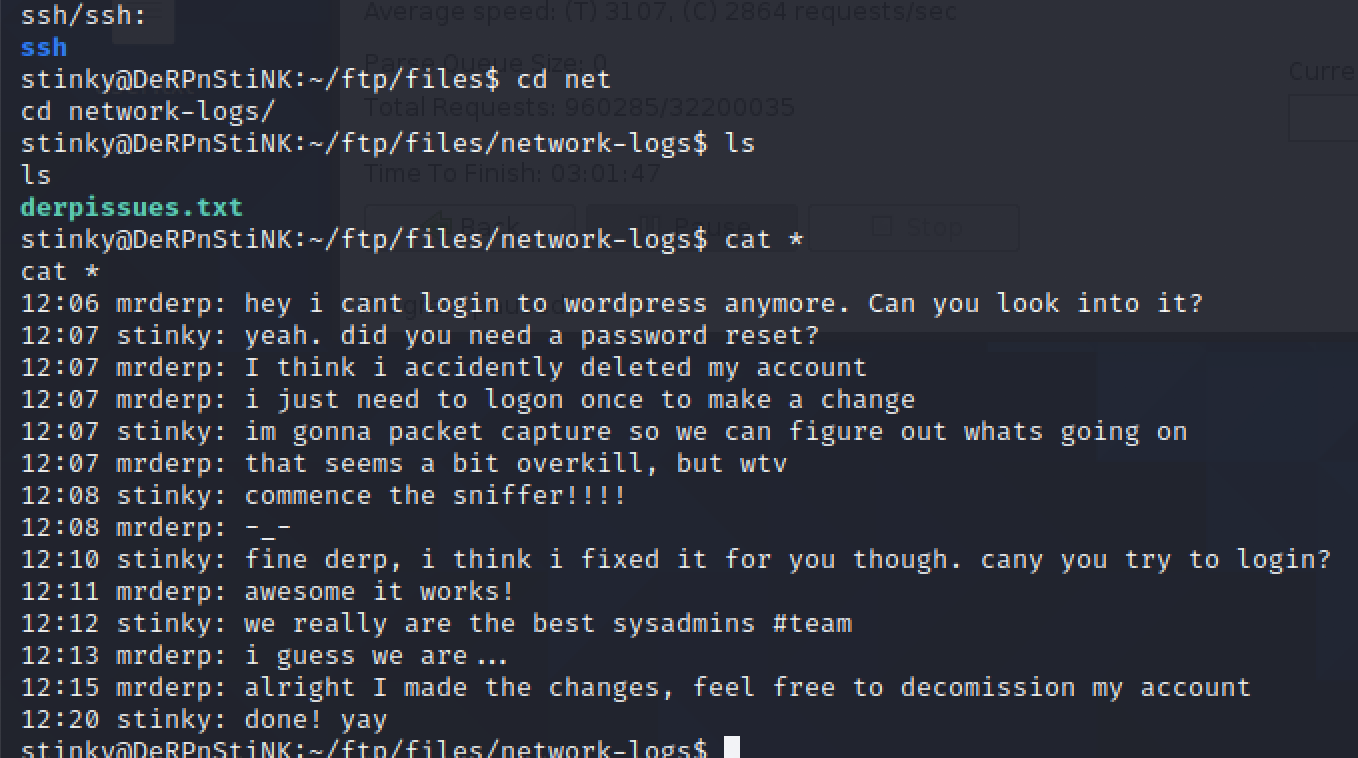Viewport: 1358px width, 758px height.
Task: Click the faint Back button behind terminal
Action: (x=470, y=227)
